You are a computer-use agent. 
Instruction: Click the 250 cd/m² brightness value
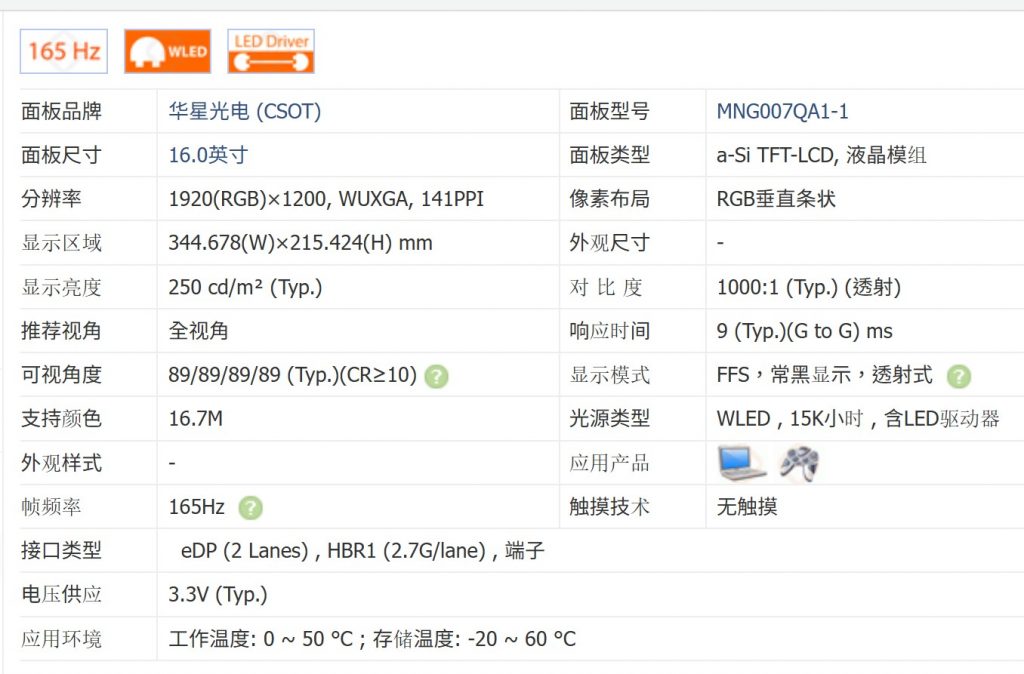click(x=245, y=287)
